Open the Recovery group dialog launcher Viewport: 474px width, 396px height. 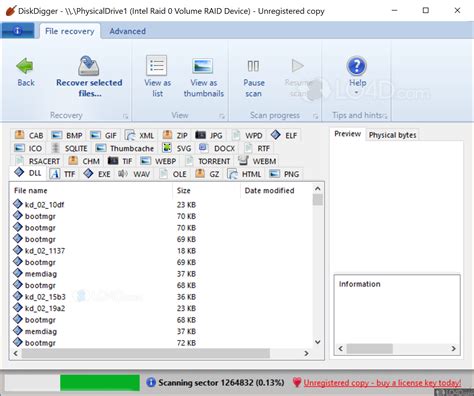[x=125, y=116]
